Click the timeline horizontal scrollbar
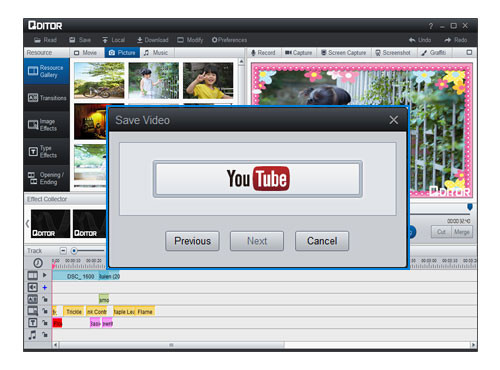Viewport: 500px width, 370px height. pyautogui.click(x=172, y=345)
